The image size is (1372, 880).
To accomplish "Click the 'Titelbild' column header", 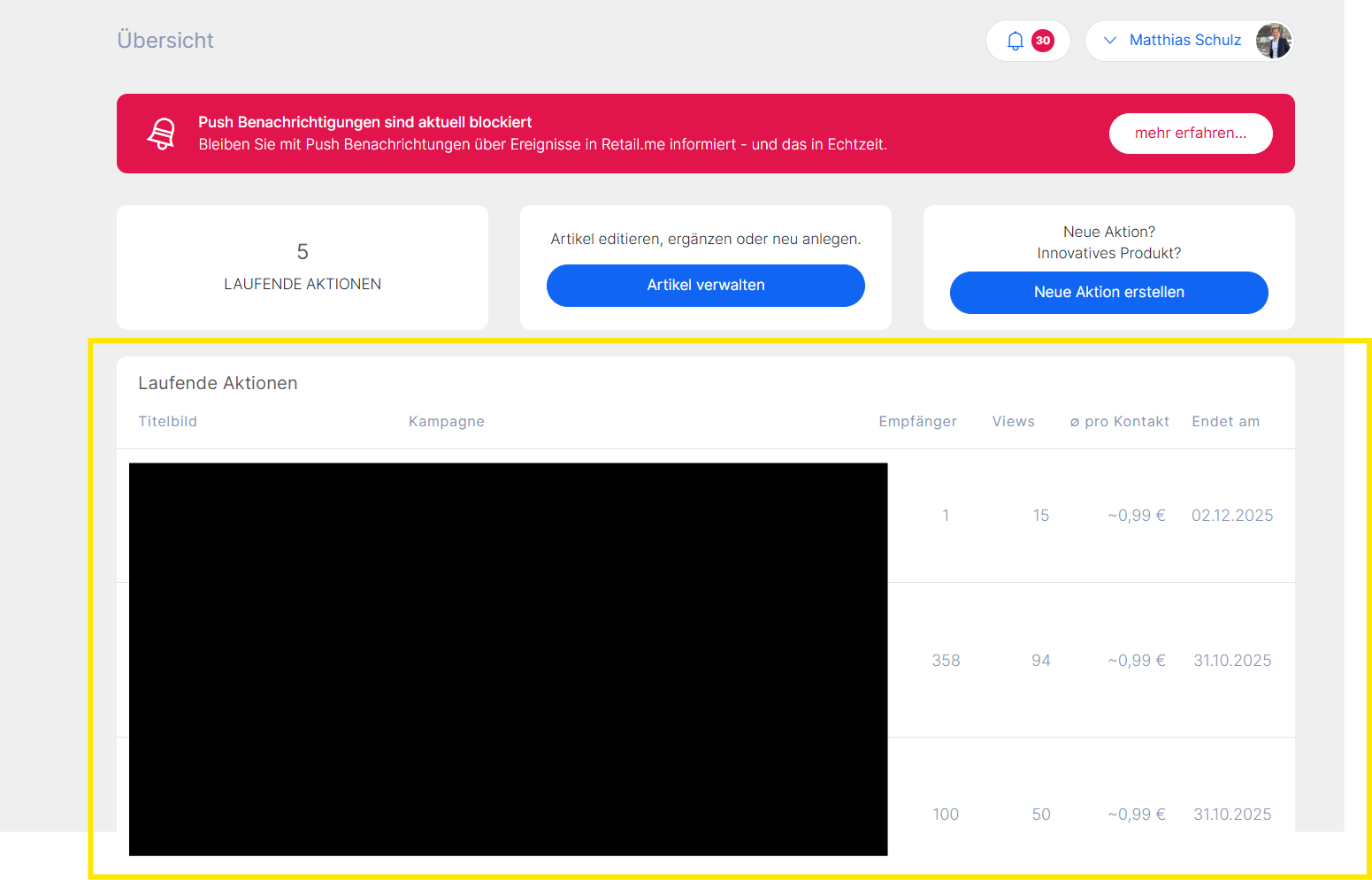I will tap(167, 422).
